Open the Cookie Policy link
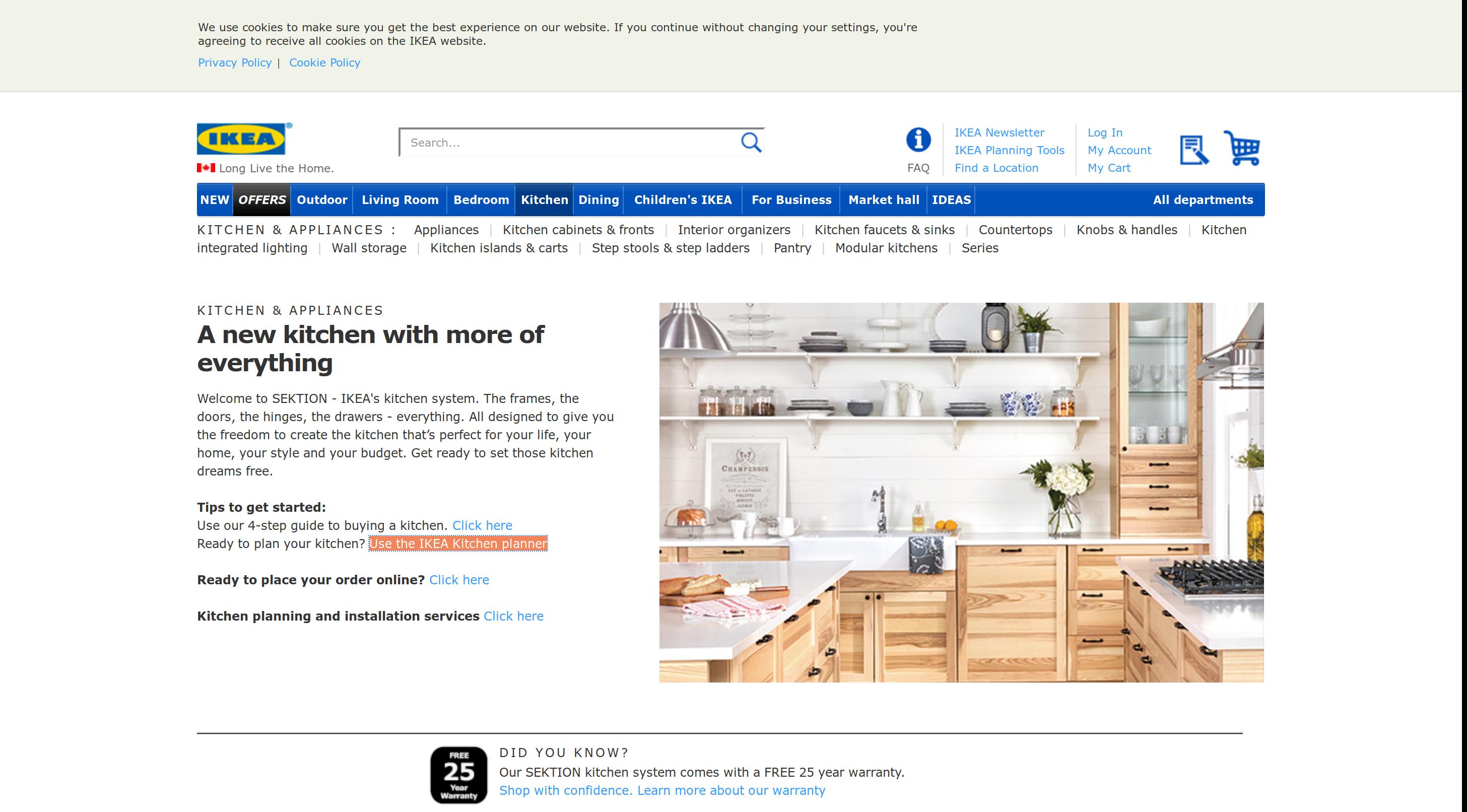The image size is (1467, 812). [x=324, y=62]
